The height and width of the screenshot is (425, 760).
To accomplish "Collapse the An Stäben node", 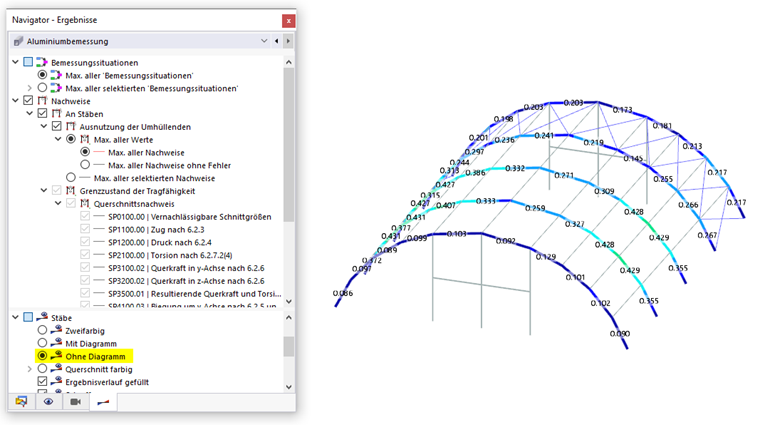I will point(30,113).
